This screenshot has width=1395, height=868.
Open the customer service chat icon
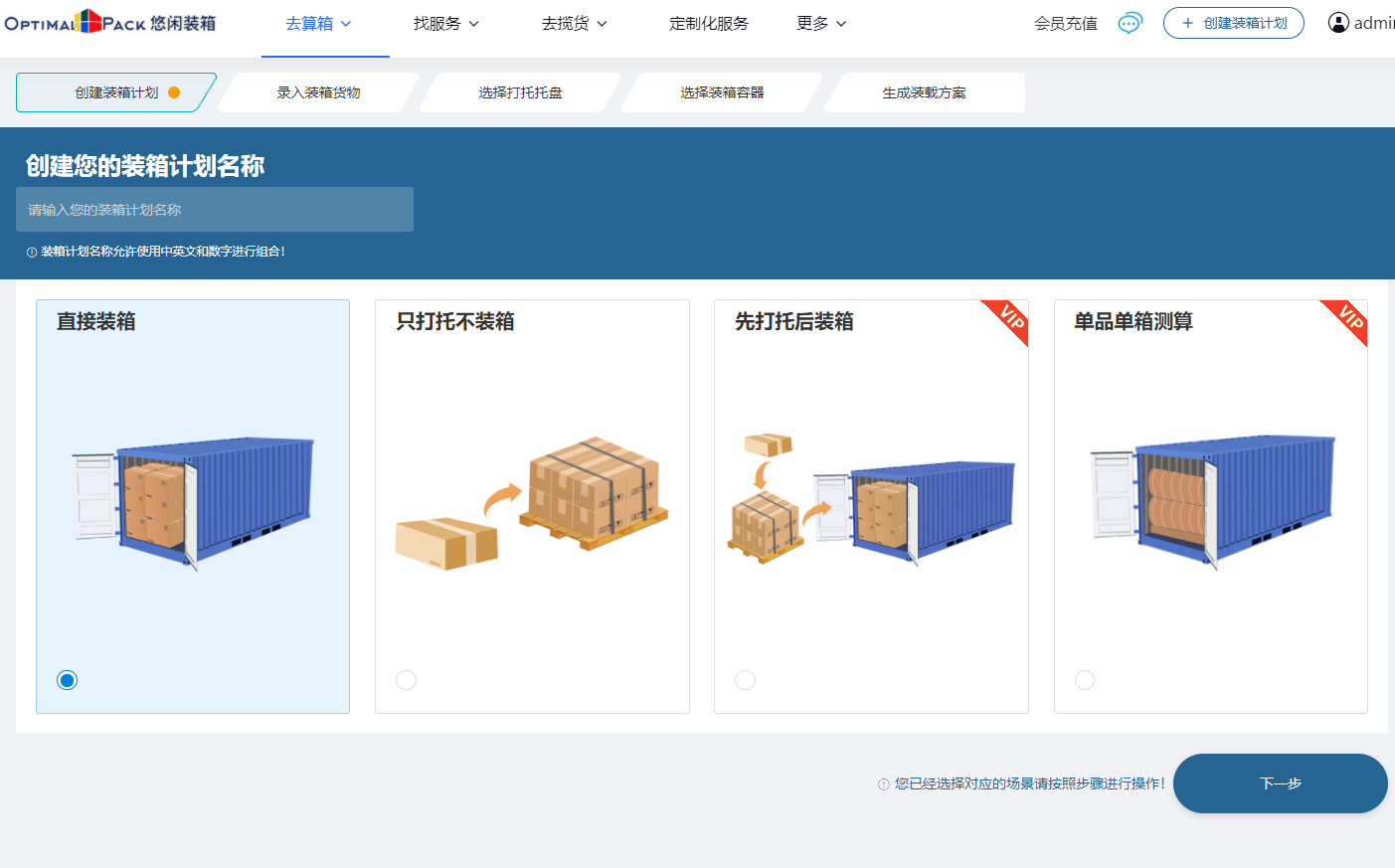click(x=1130, y=23)
